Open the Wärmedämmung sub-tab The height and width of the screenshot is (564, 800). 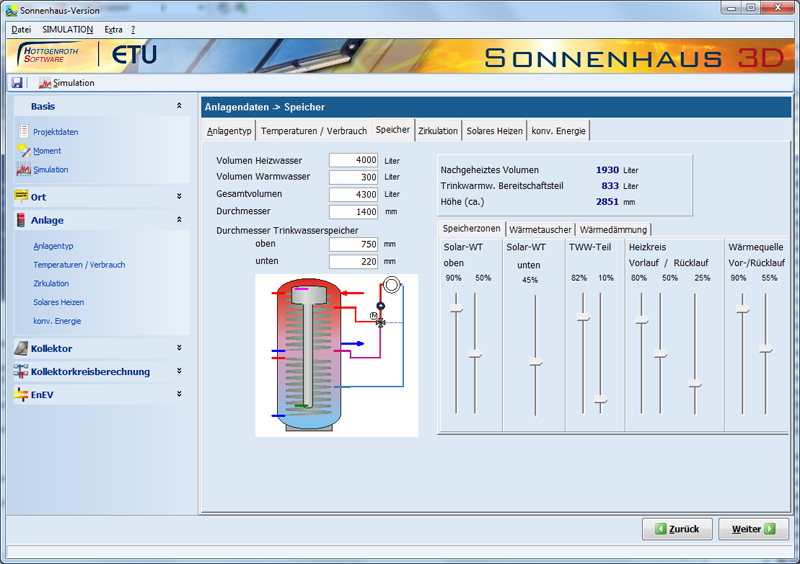tap(613, 230)
